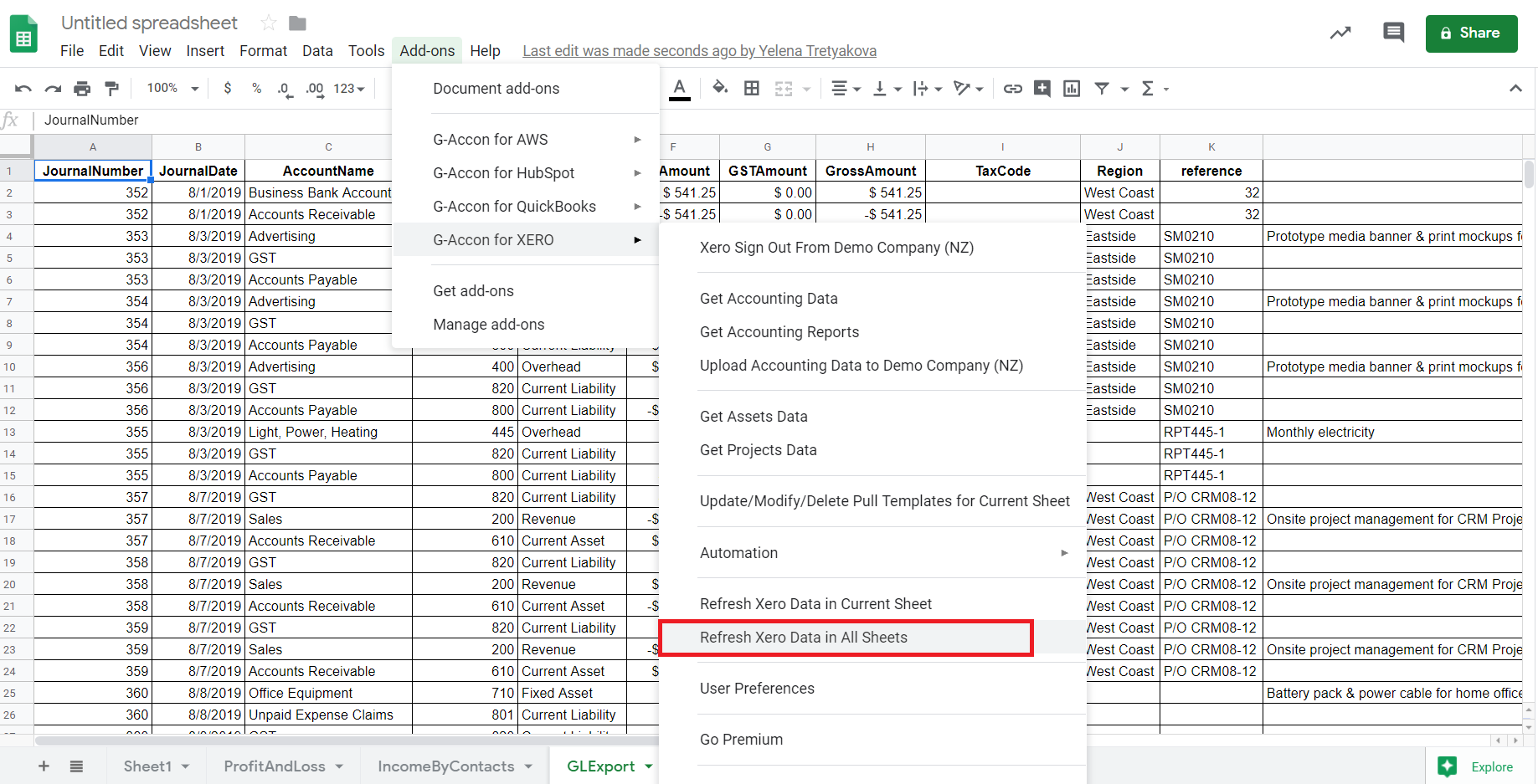Undo the last action
Screen dimensions: 1538x784
tap(23, 89)
